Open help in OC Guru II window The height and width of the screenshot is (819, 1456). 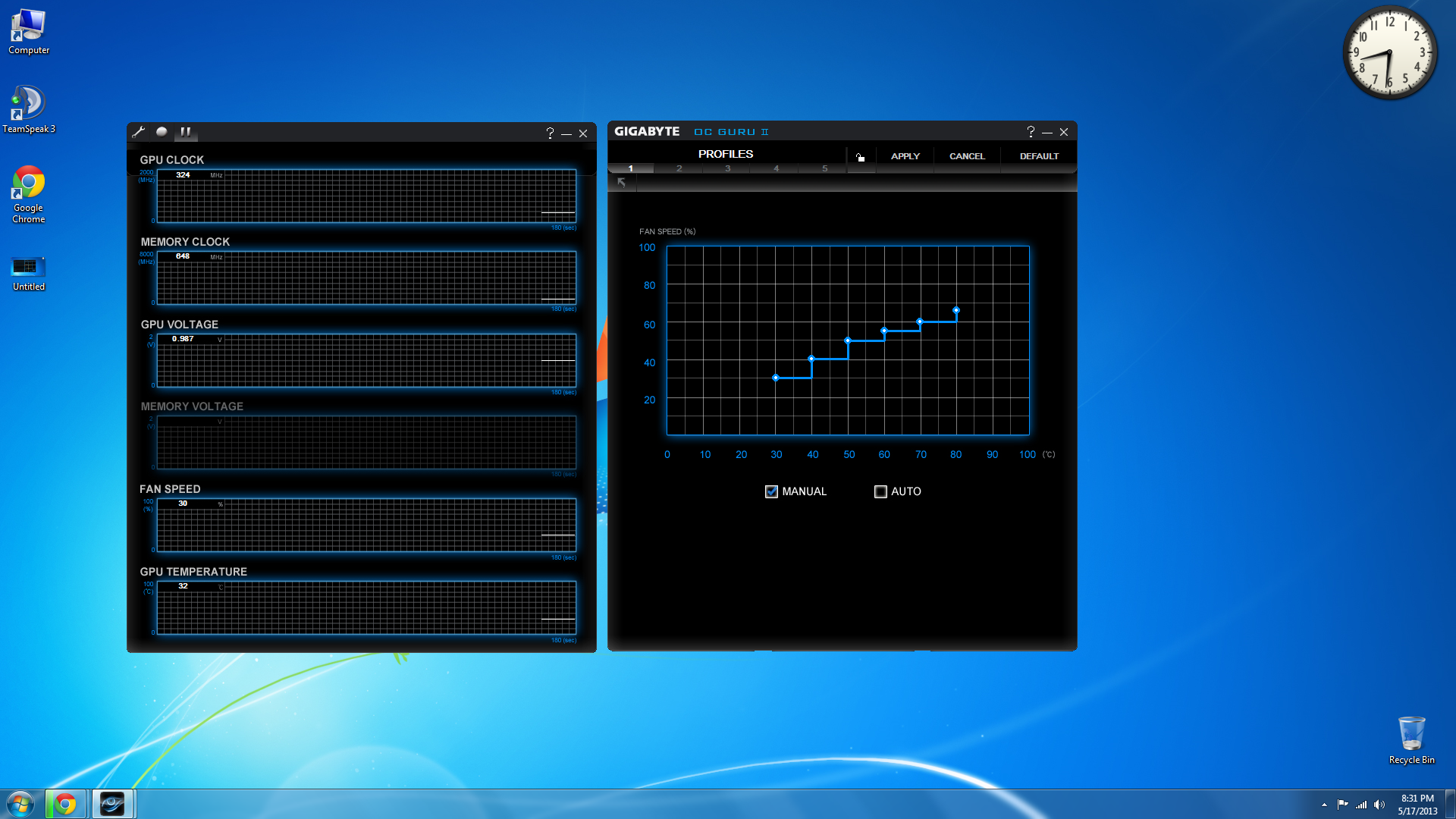click(x=1031, y=132)
